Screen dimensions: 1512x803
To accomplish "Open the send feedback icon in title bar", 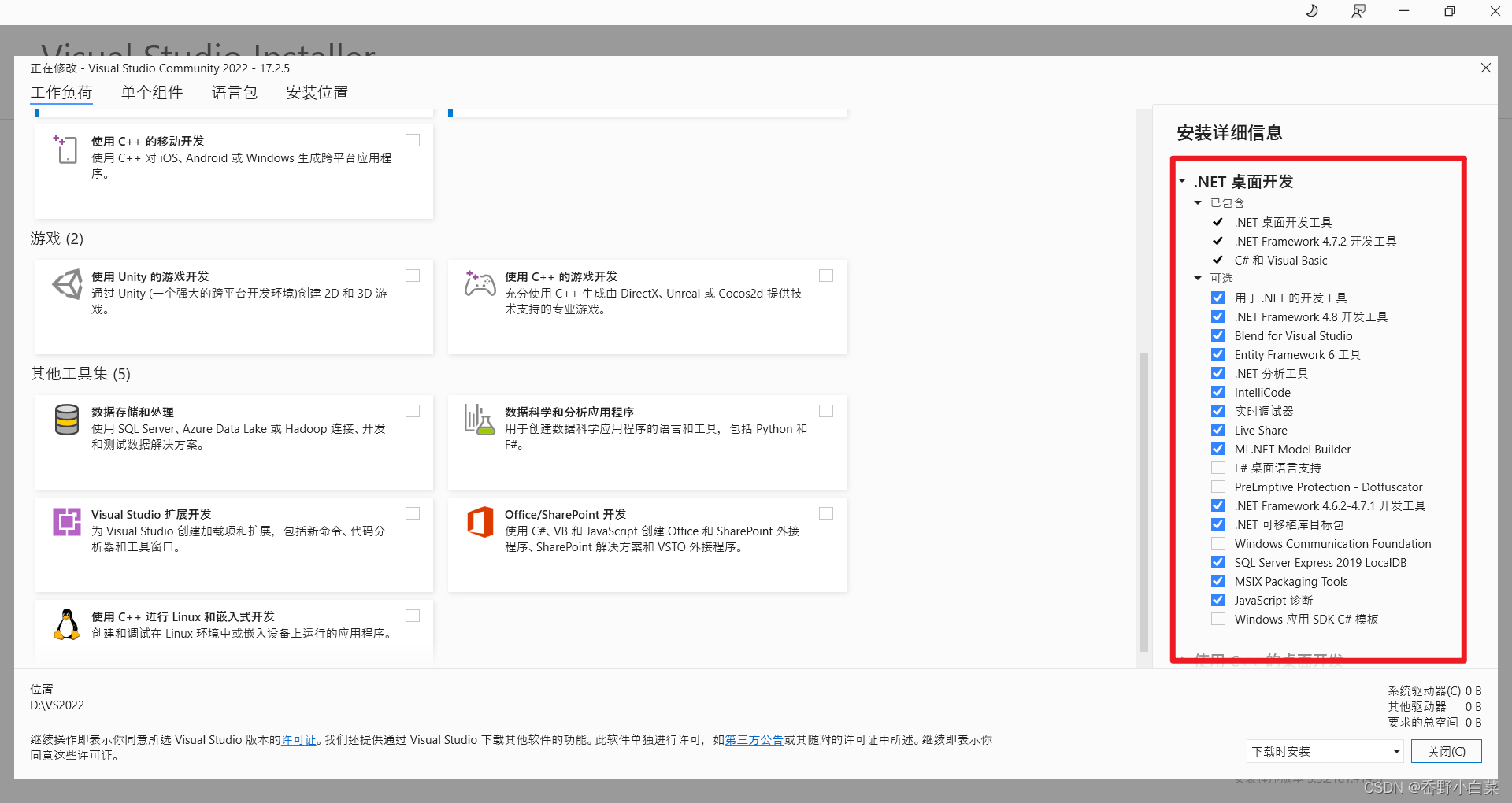I will (x=1358, y=11).
